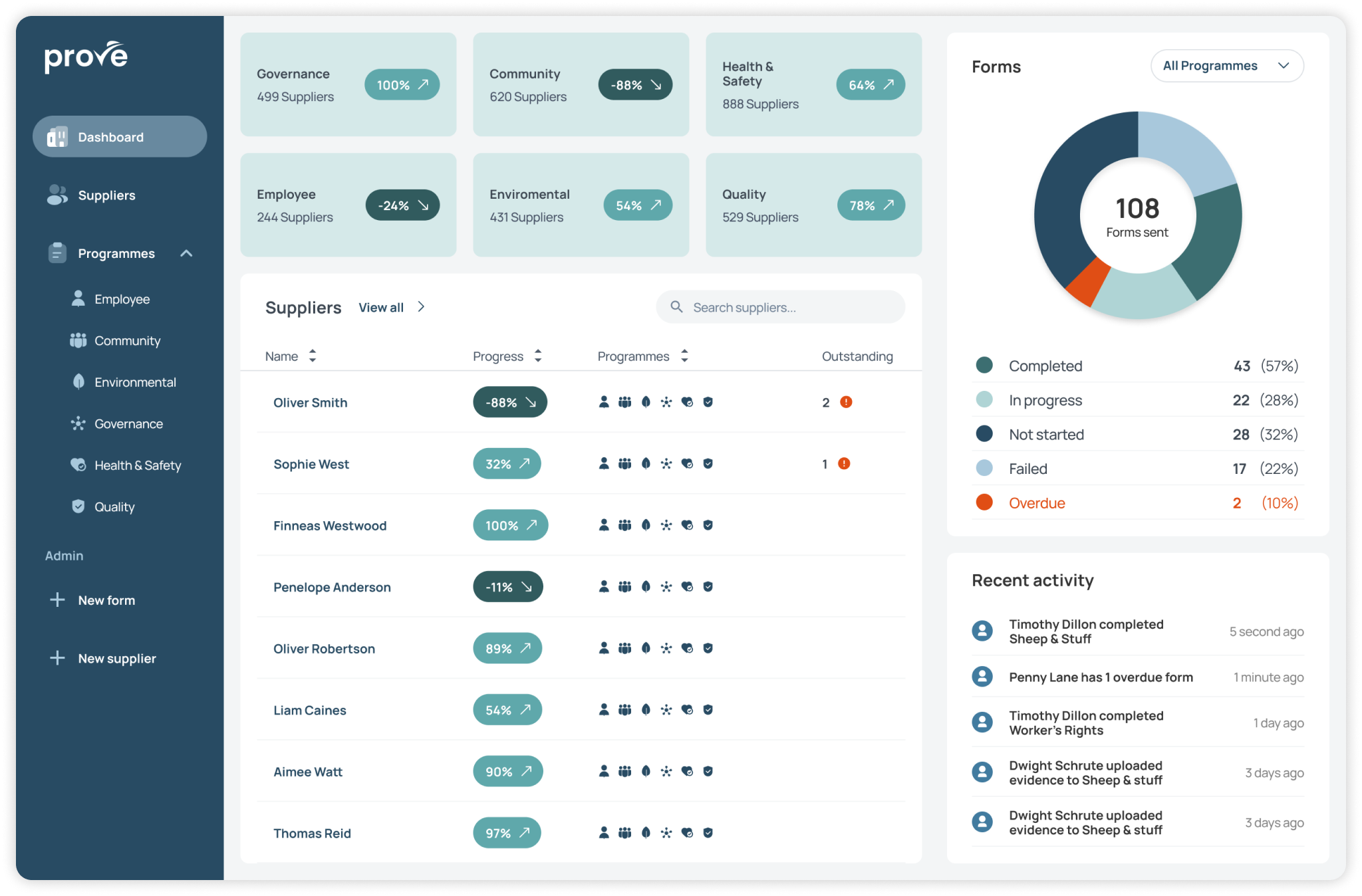Sort suppliers by Name column arrows
The image size is (1362, 896).
(313, 356)
